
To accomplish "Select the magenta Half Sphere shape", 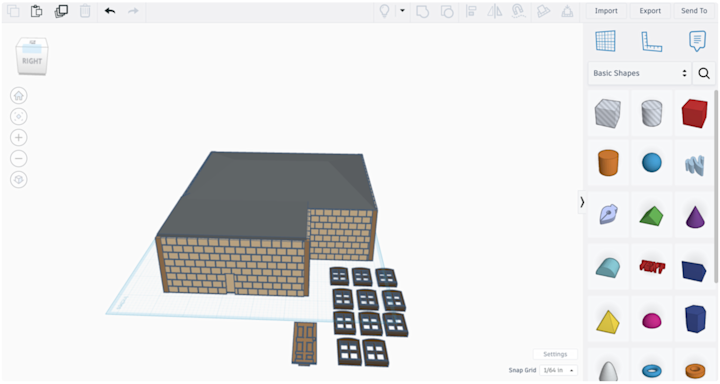I will (x=652, y=321).
